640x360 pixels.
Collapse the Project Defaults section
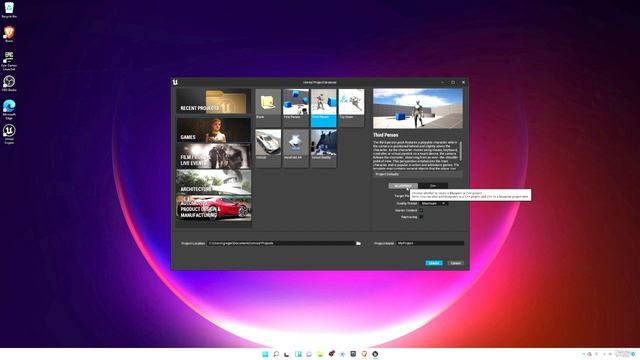[418, 174]
